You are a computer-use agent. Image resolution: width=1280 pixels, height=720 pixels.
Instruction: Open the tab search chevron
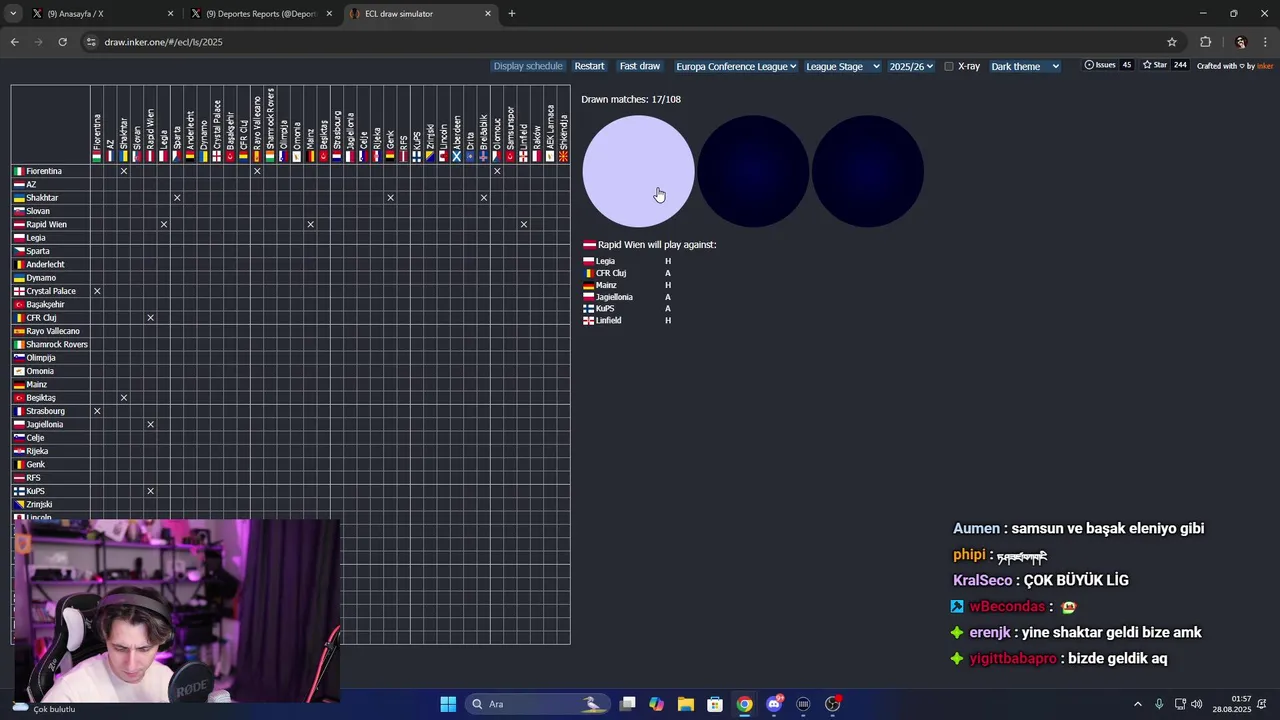click(12, 14)
